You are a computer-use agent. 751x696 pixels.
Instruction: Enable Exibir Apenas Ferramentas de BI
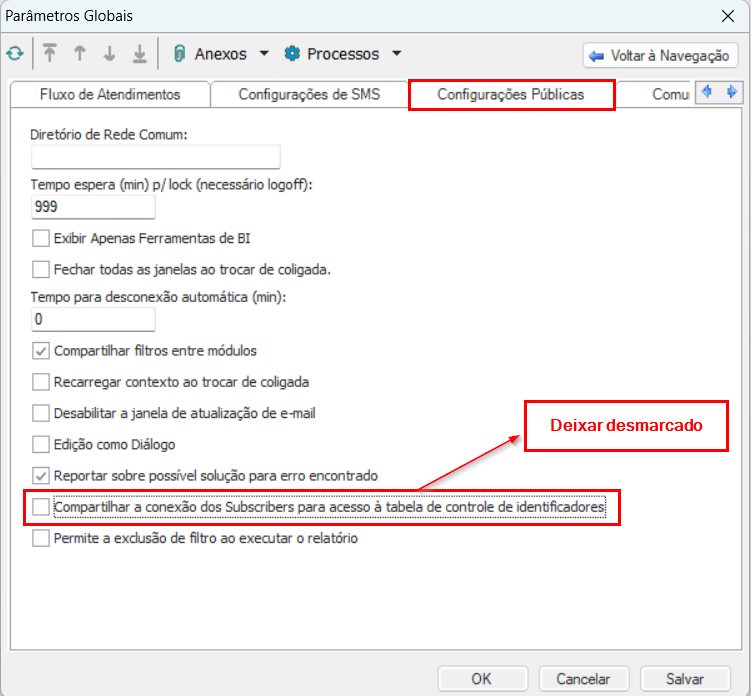[x=41, y=238]
